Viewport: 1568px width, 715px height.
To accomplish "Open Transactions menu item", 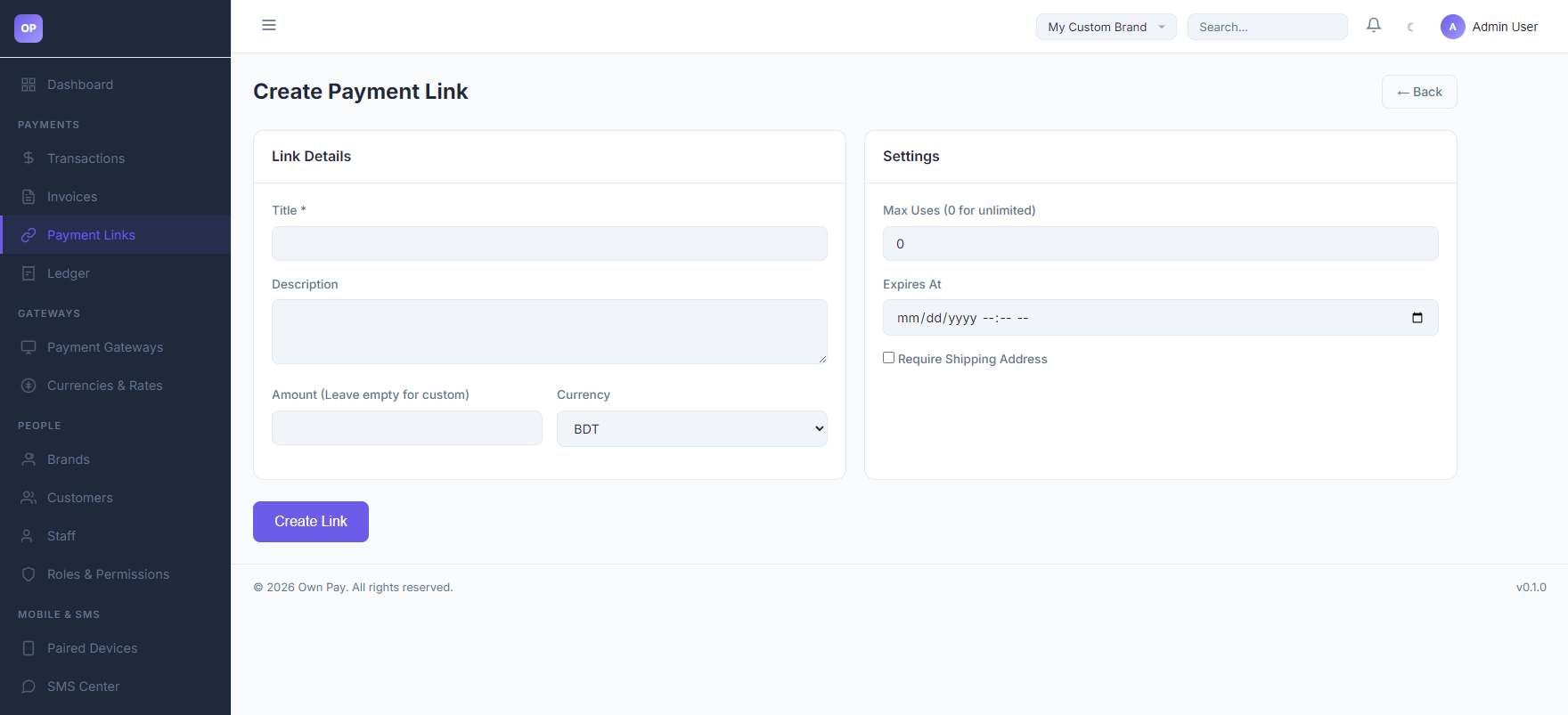I will click(x=115, y=158).
